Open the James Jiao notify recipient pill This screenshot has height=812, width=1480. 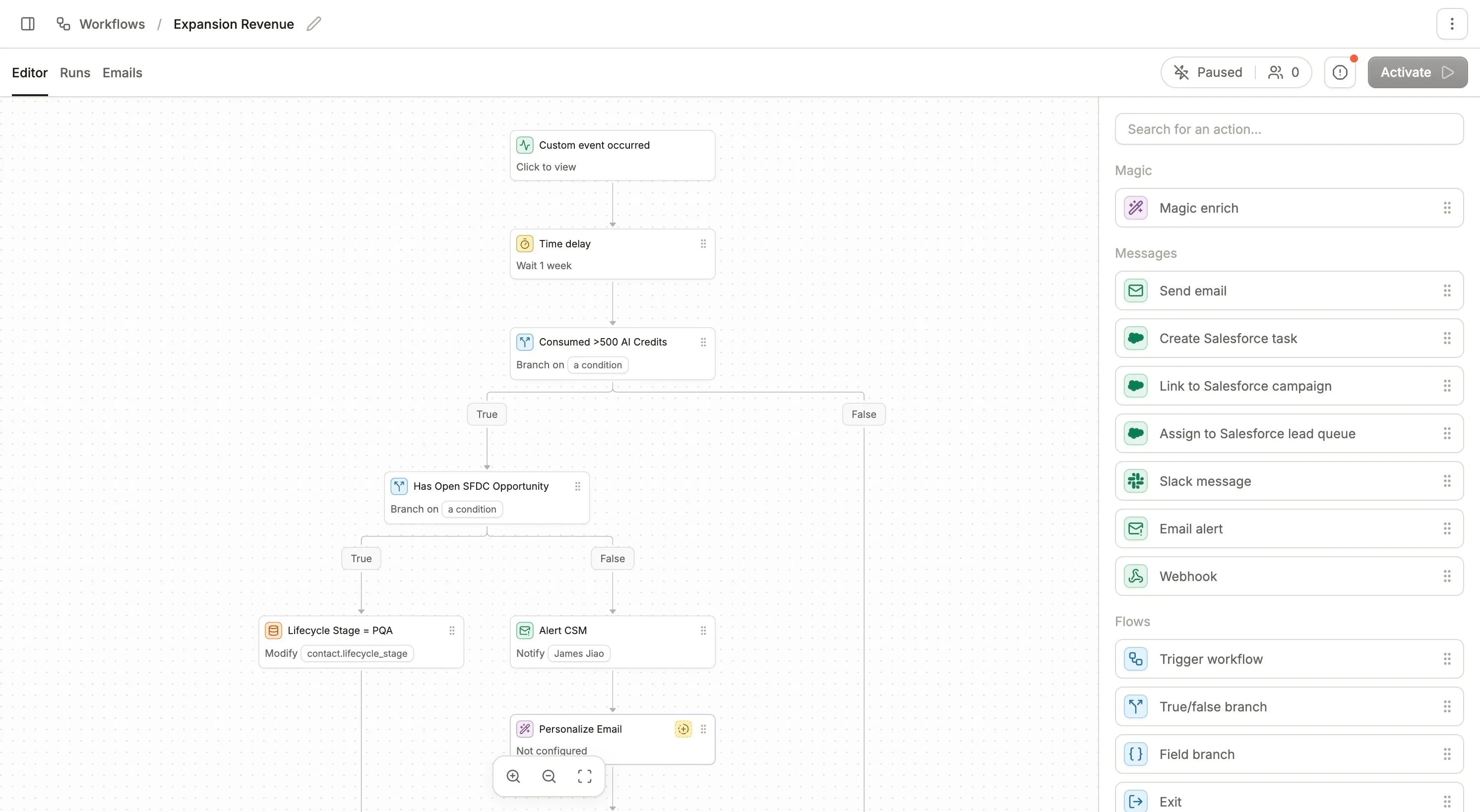pos(578,653)
